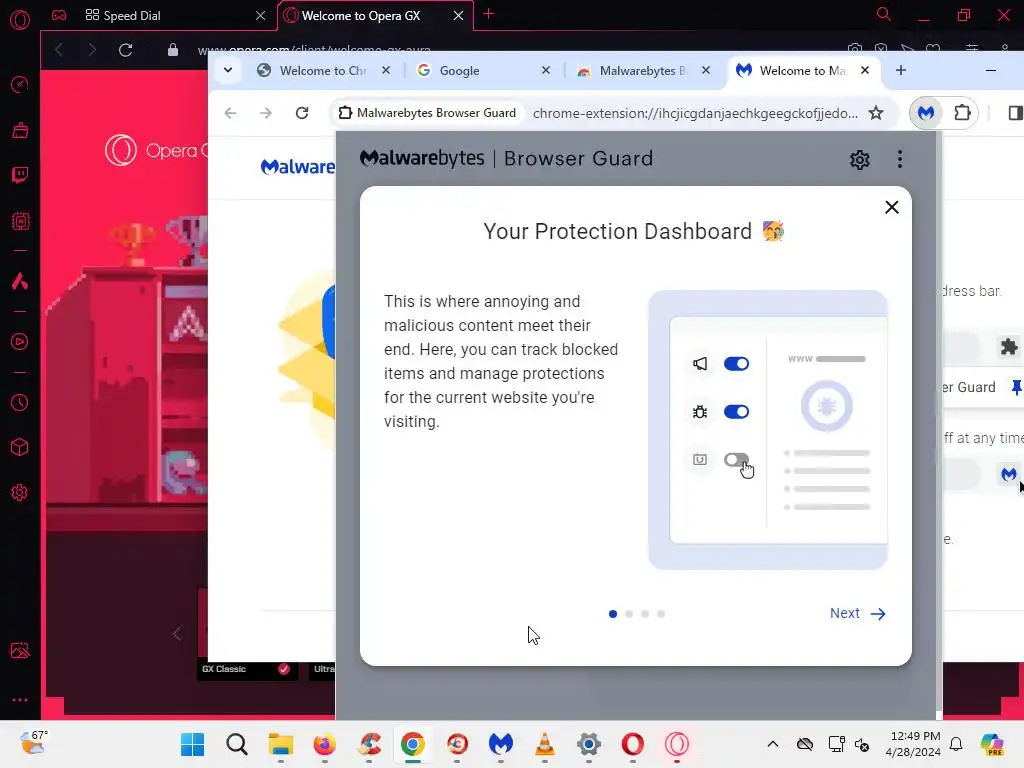This screenshot has height=768, width=1024.
Task: Launch Firefox from taskbar
Action: point(325,744)
